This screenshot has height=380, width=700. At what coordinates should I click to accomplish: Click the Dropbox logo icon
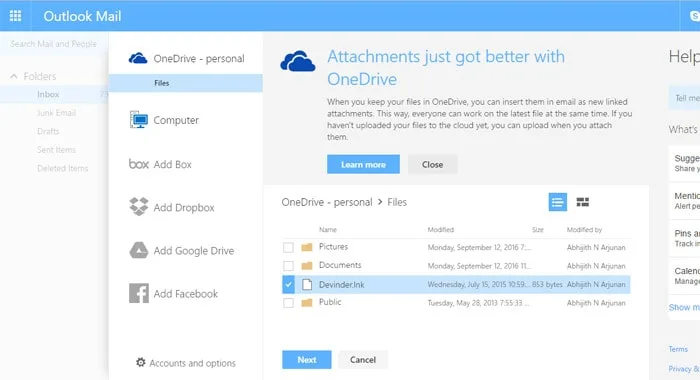coord(138,207)
